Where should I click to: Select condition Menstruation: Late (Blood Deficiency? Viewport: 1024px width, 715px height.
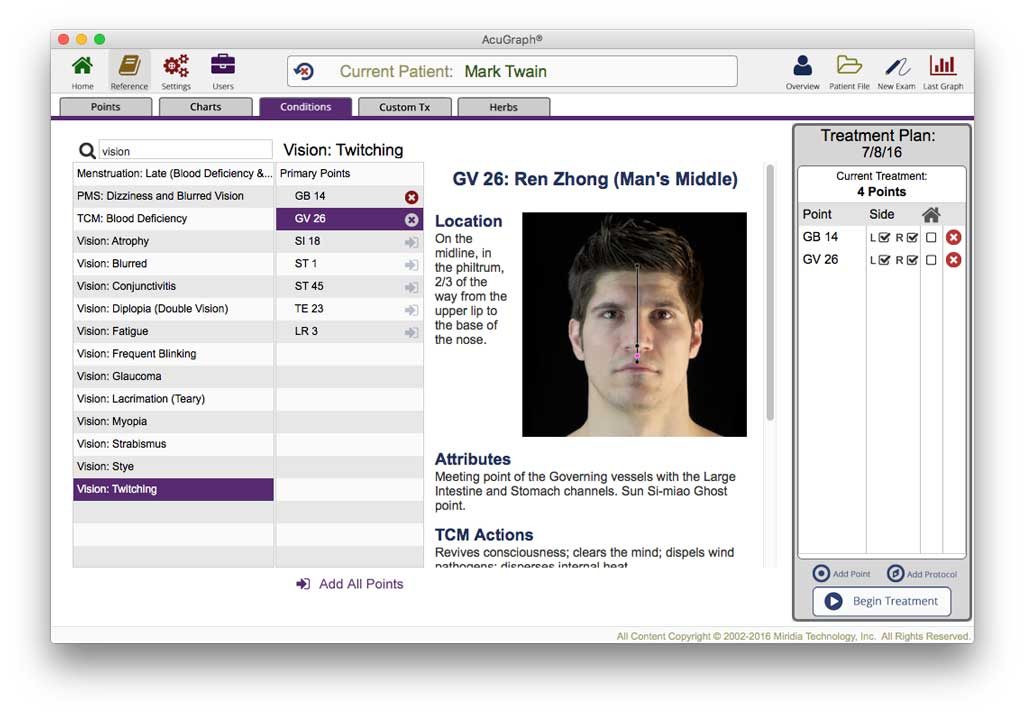tap(173, 174)
